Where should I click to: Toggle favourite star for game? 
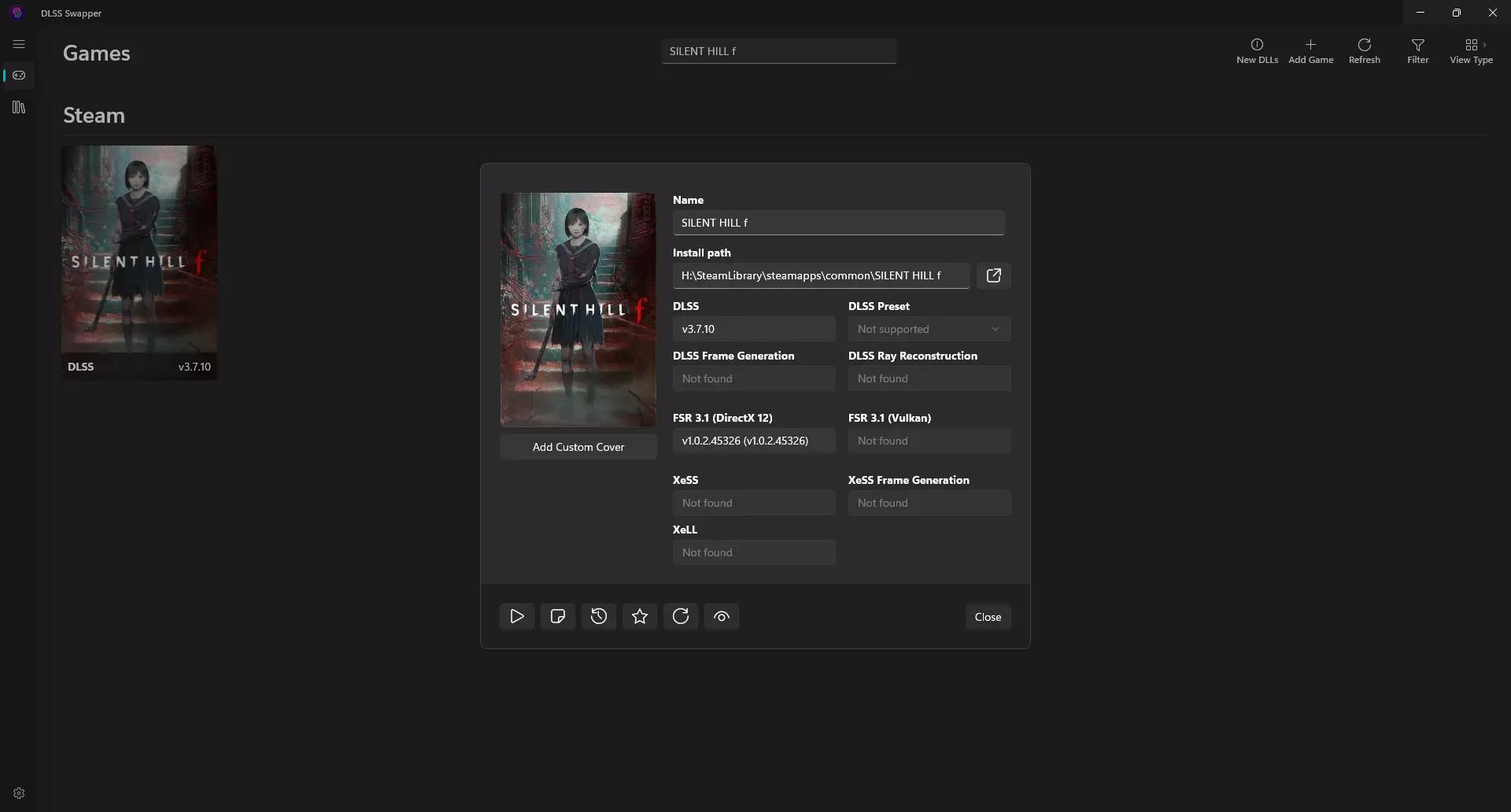[640, 616]
